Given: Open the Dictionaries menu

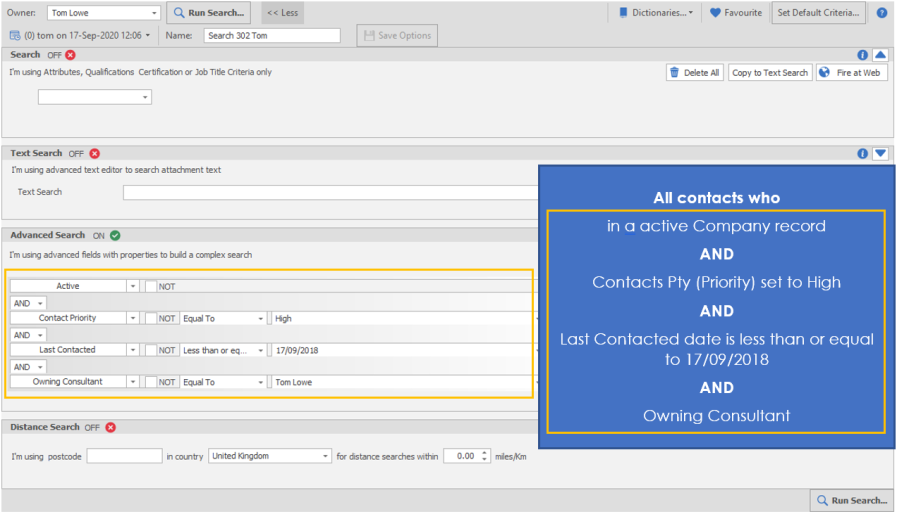Looking at the screenshot, I should pyautogui.click(x=655, y=13).
